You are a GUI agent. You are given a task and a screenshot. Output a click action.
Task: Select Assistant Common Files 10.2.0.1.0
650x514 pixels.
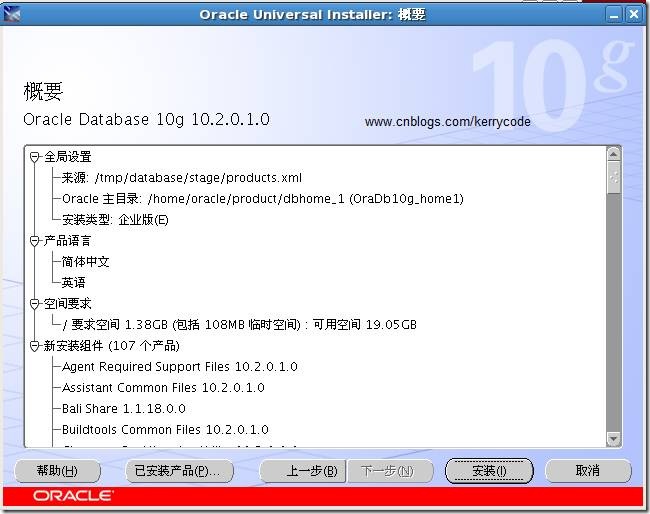coord(163,388)
